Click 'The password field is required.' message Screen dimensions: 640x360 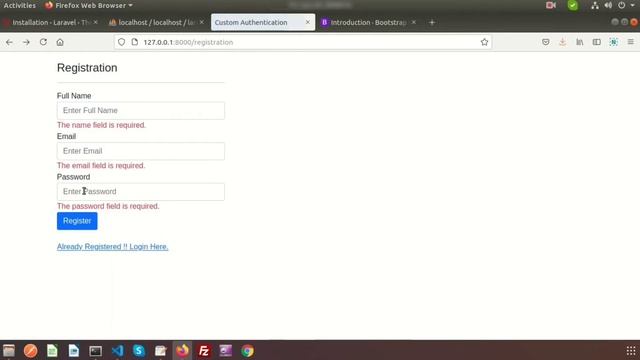coord(108,206)
